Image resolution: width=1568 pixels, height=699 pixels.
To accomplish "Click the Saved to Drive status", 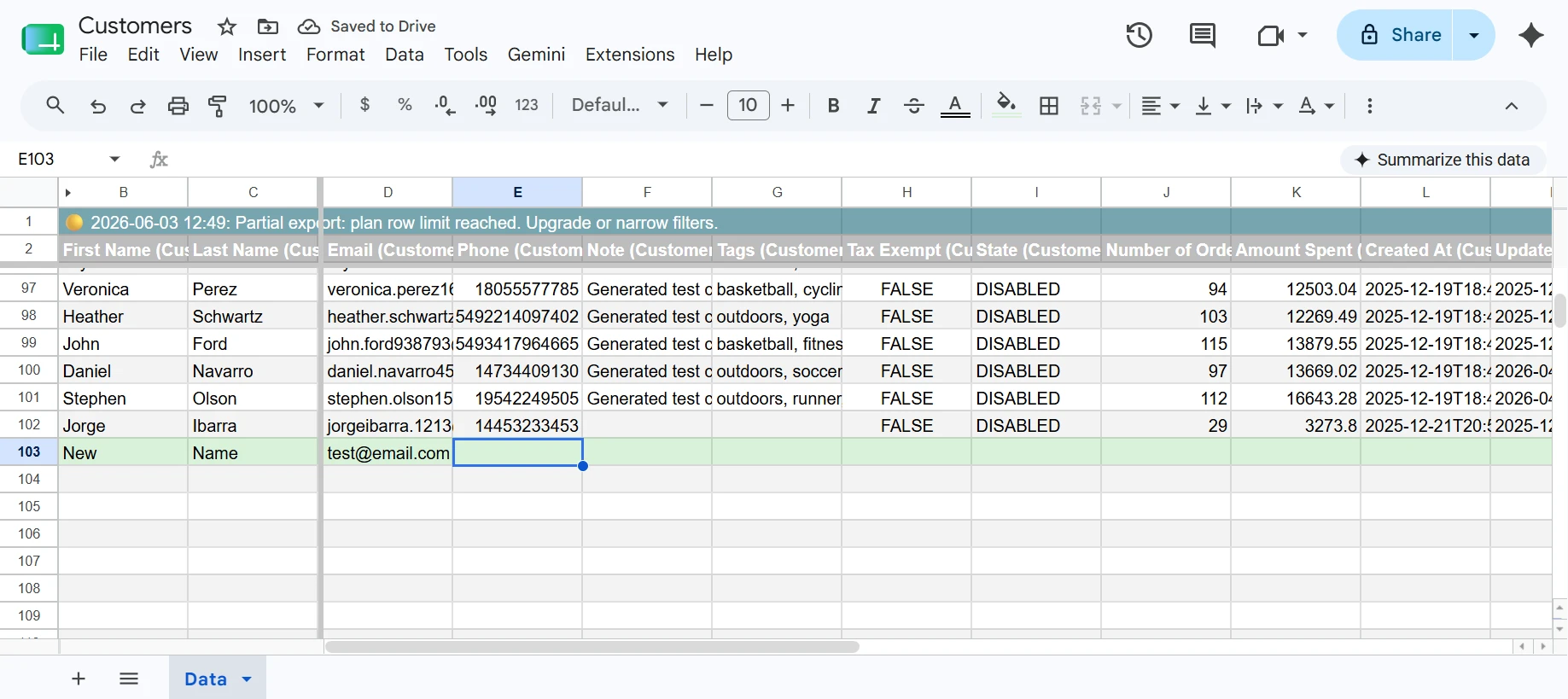I will pos(367,26).
